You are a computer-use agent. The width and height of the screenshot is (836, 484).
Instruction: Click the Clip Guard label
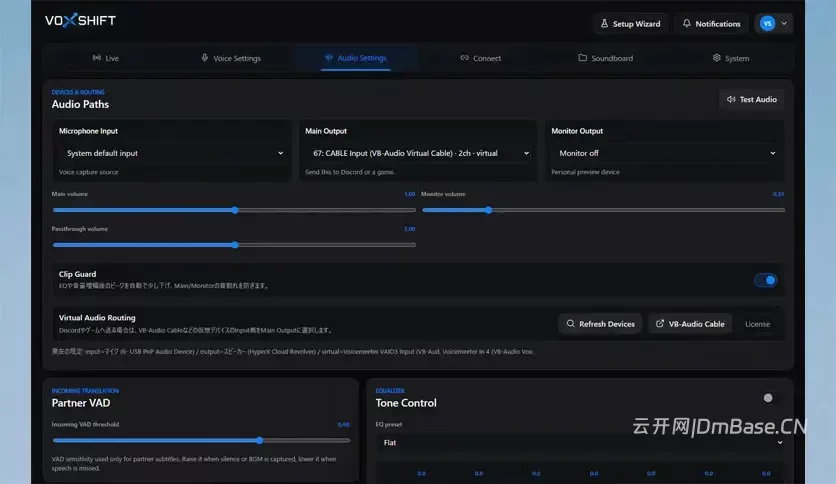77,274
